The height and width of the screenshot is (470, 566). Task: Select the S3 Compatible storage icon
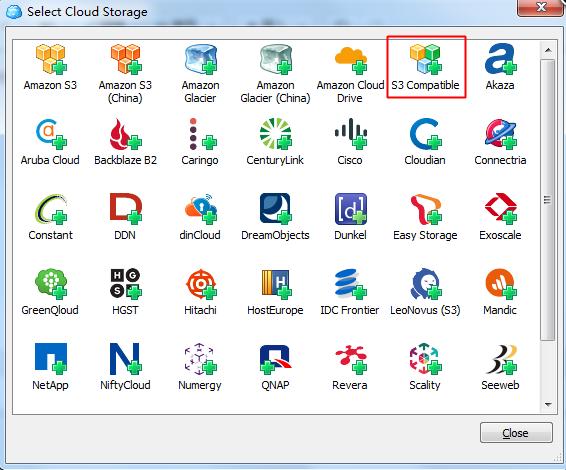(x=426, y=59)
